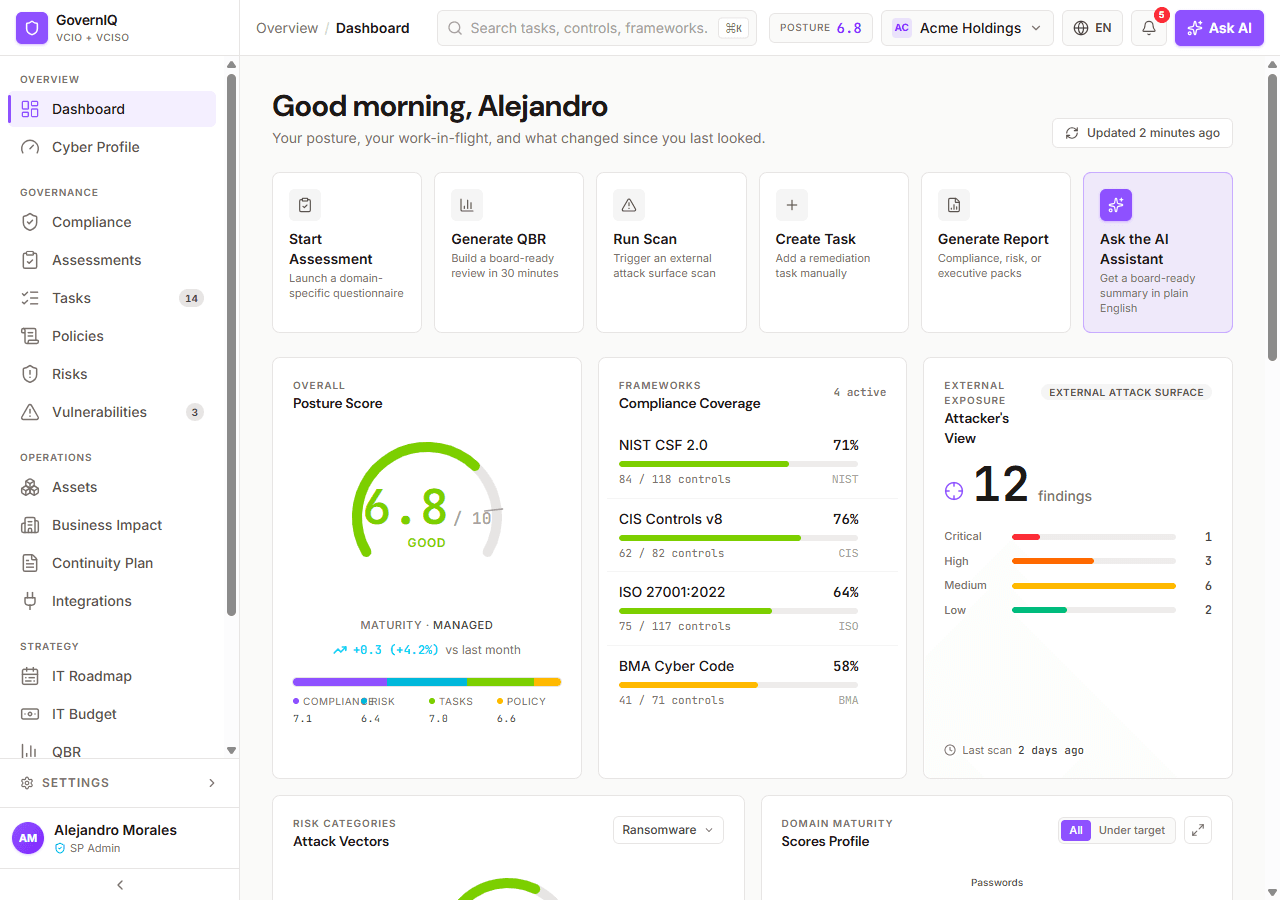
Task: Open the EN language selector
Action: click(1092, 28)
